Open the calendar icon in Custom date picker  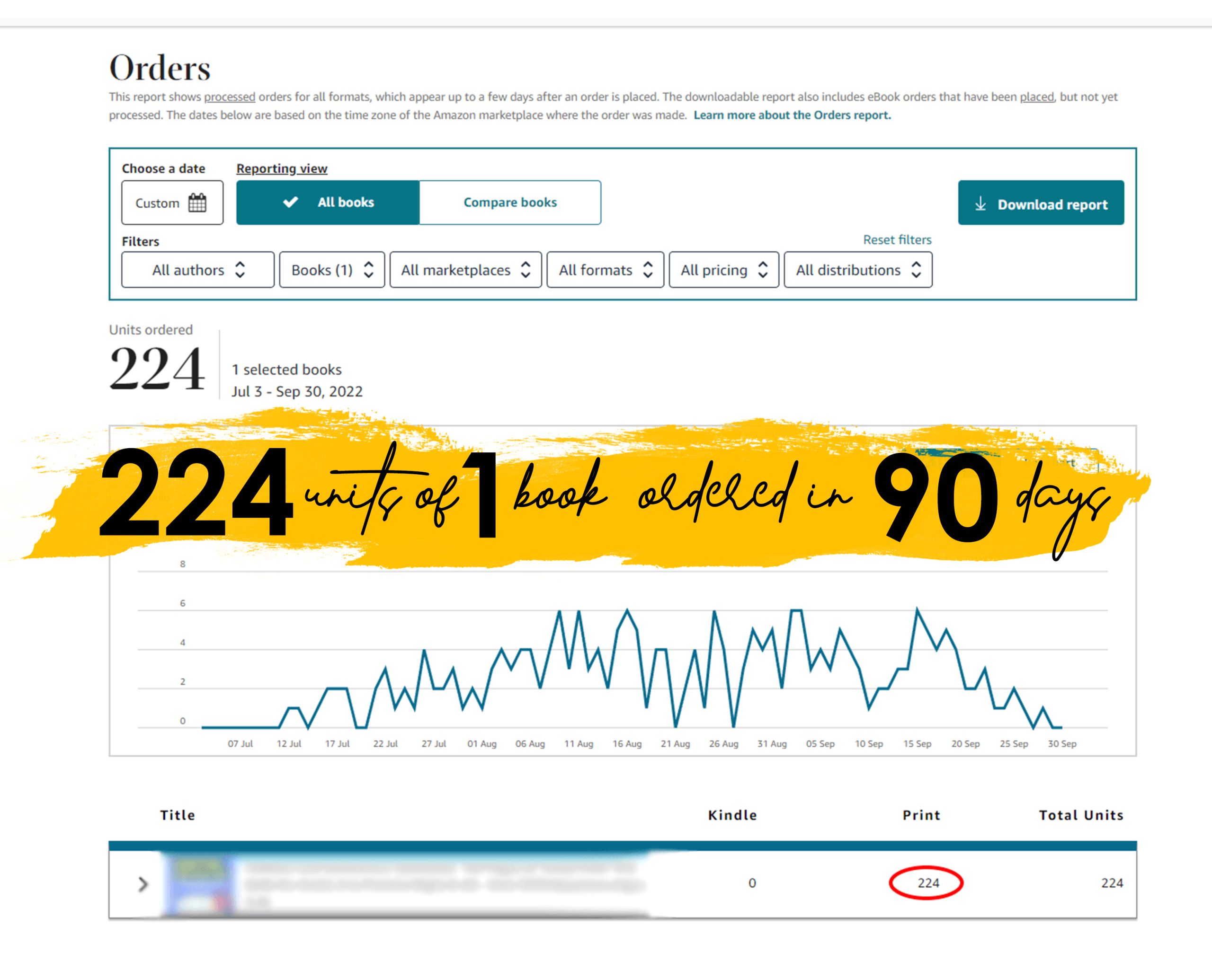coord(197,203)
